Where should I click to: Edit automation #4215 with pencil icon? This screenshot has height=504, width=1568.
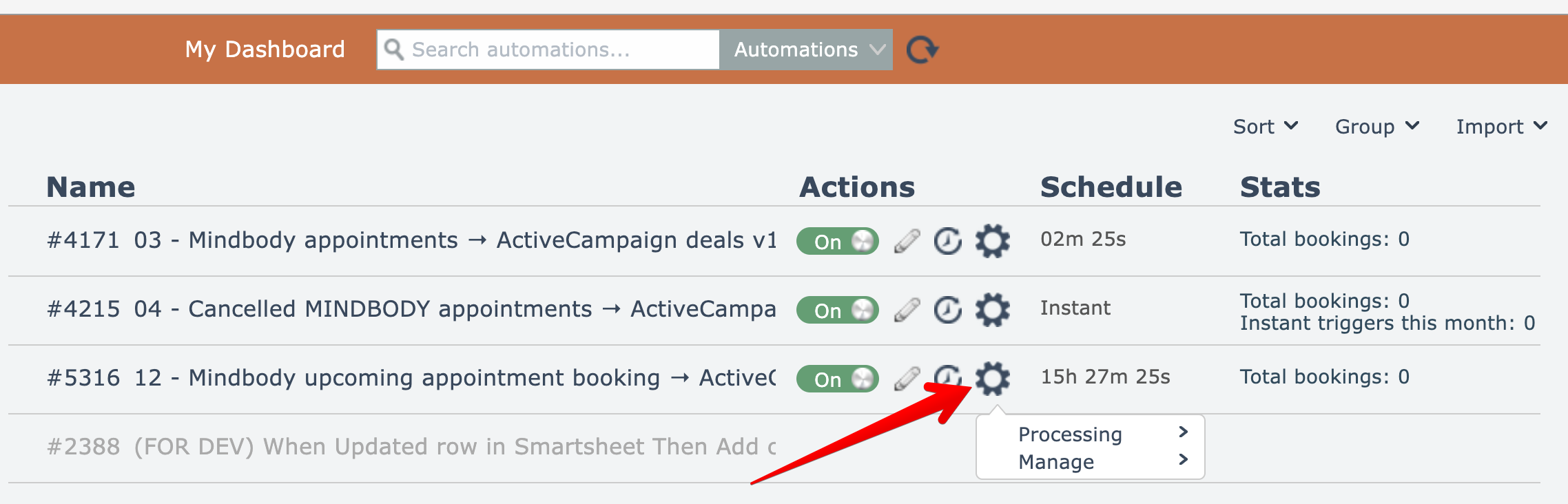click(x=907, y=310)
